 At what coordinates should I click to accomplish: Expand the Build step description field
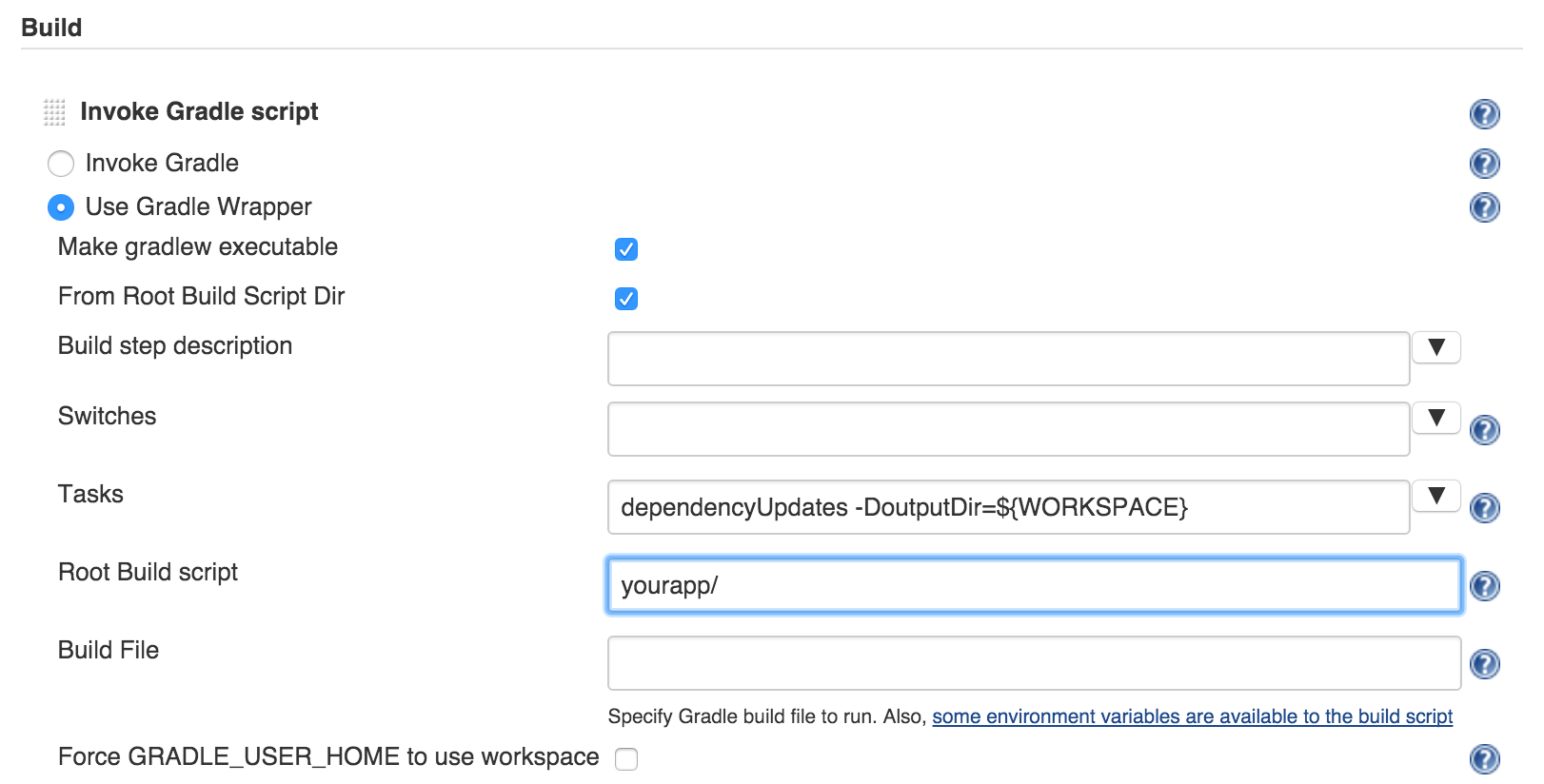[1435, 347]
